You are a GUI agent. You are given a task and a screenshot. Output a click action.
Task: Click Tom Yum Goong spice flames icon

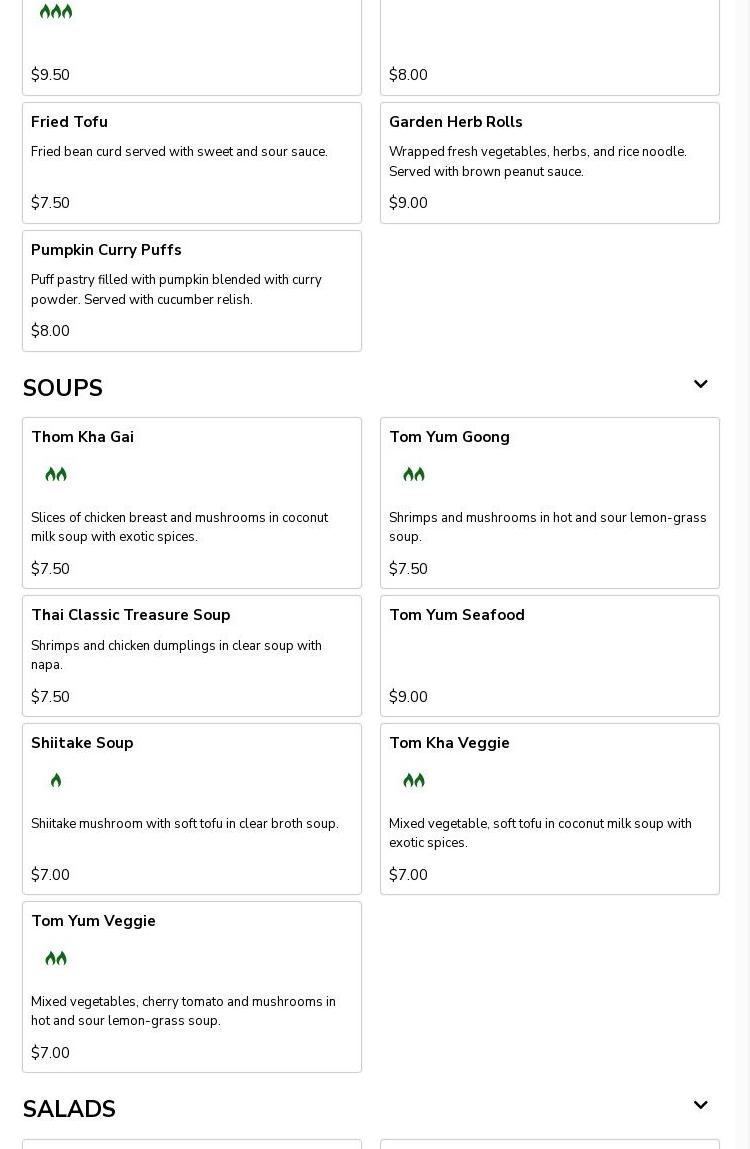(414, 474)
